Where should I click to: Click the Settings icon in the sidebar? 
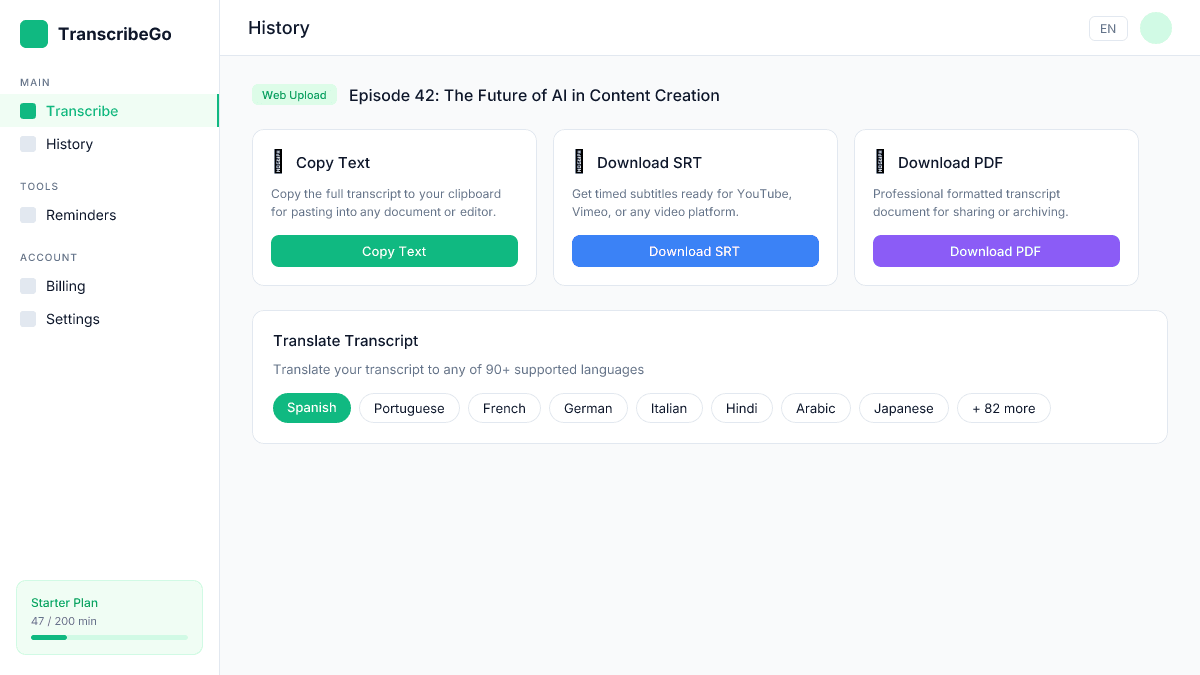28,319
